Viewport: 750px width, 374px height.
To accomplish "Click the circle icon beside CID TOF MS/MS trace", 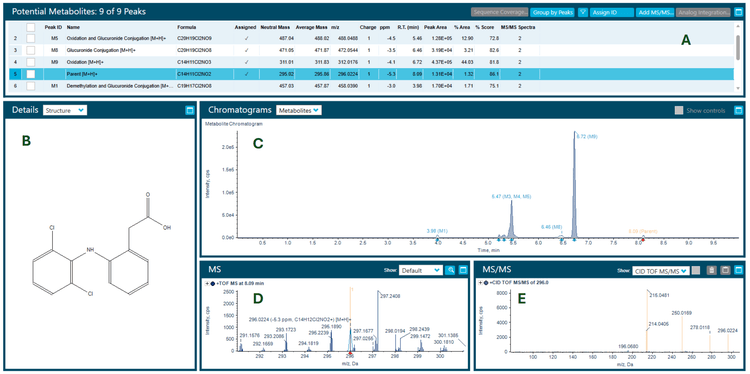I will click(x=485, y=283).
